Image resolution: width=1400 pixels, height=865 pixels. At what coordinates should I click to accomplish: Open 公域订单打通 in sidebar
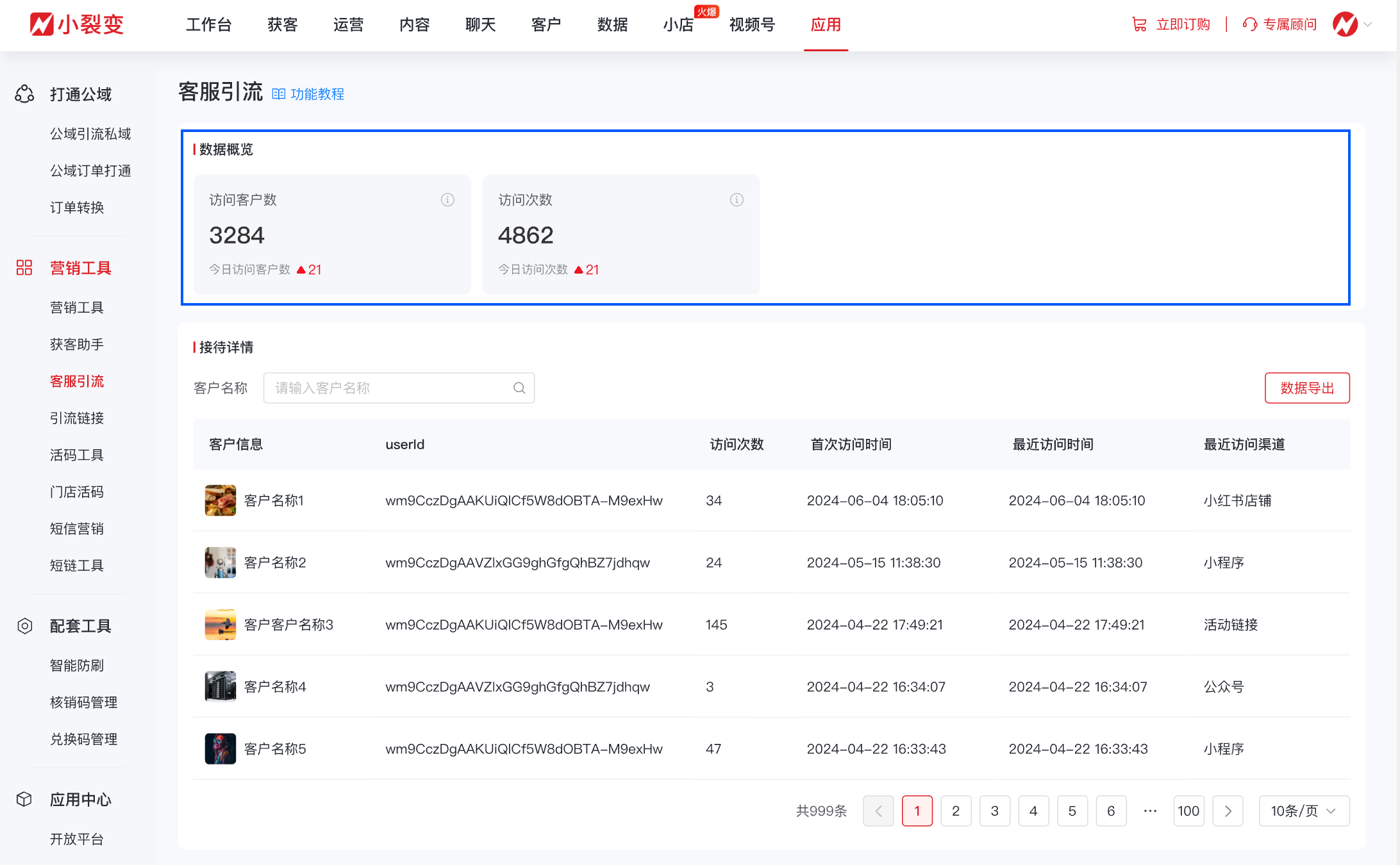[90, 171]
